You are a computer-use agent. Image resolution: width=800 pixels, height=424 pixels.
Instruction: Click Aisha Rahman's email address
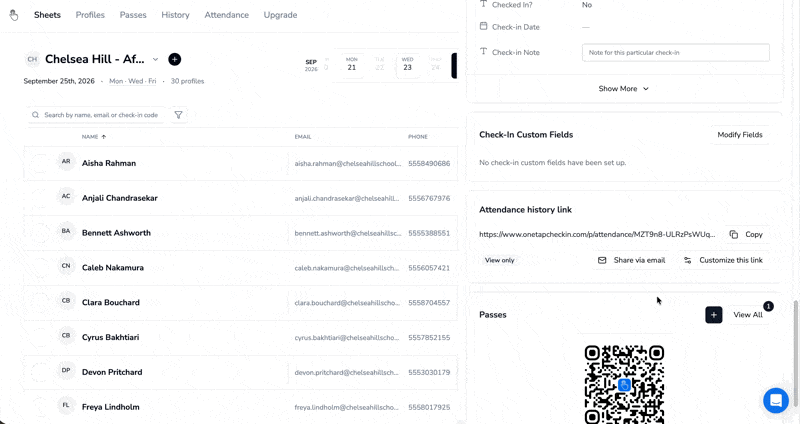pyautogui.click(x=348, y=163)
